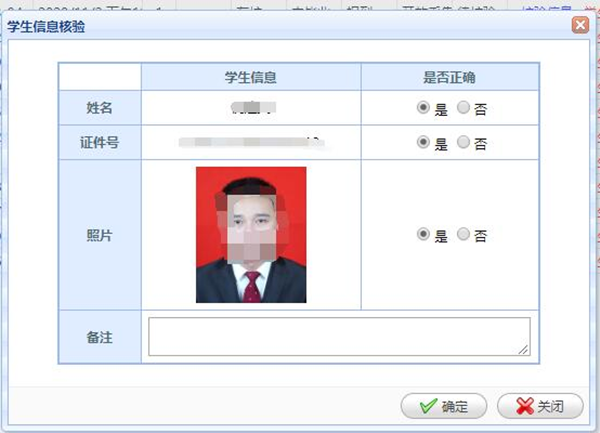Image resolution: width=600 pixels, height=433 pixels.
Task: Click the 姓名 row label
Action: pos(99,108)
